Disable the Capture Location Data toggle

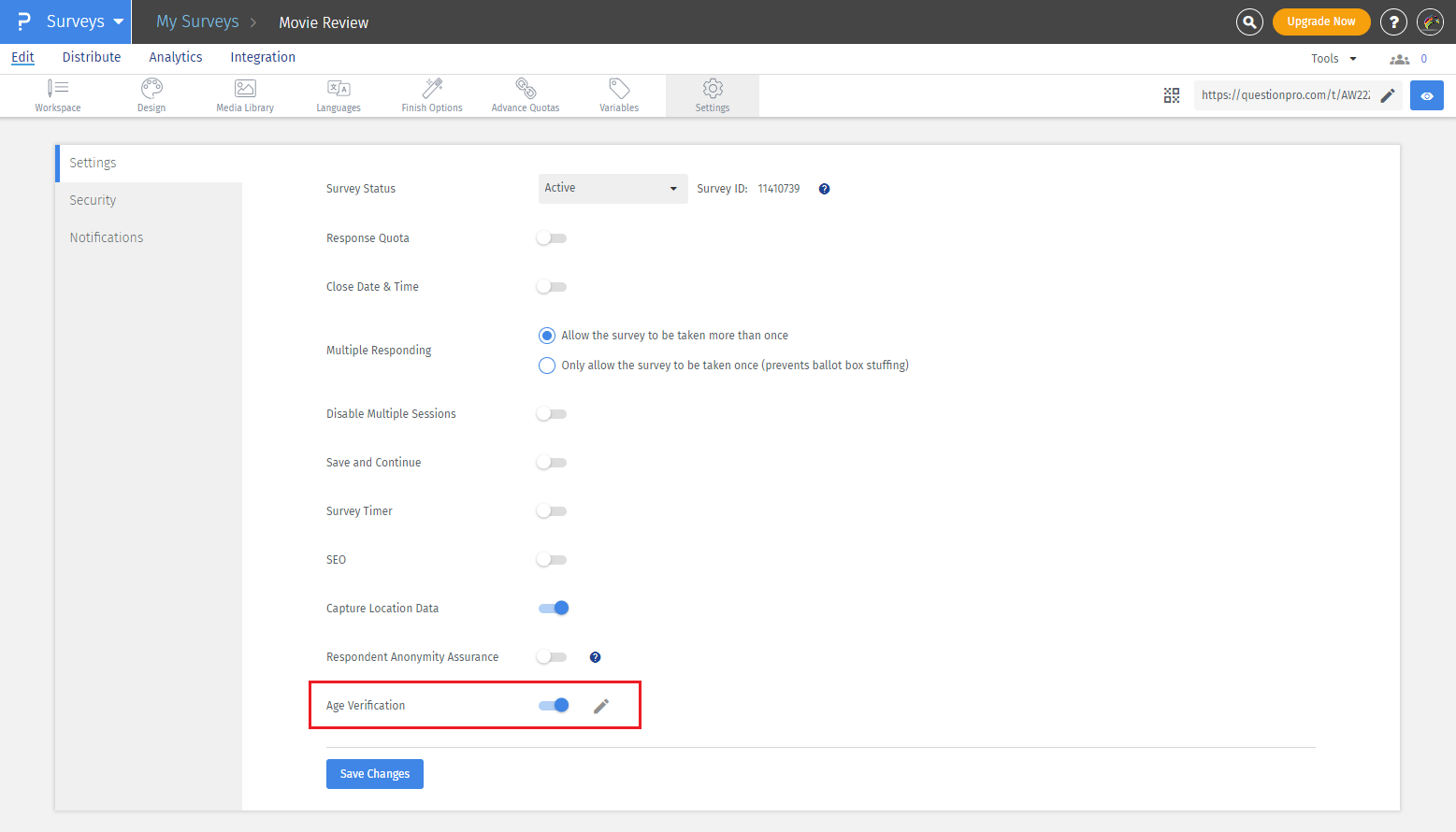pyautogui.click(x=554, y=609)
